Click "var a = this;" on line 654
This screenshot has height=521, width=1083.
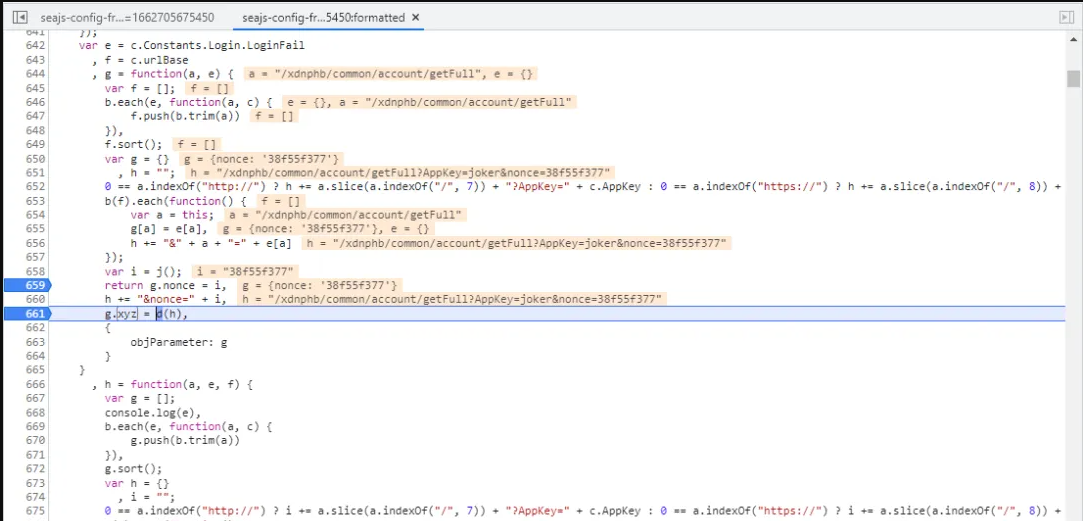(173, 215)
